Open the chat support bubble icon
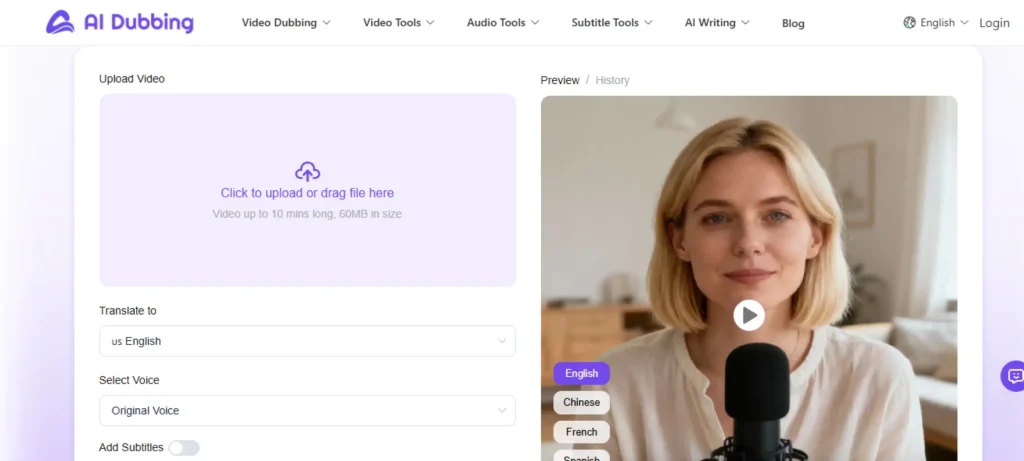Screen dimensions: 1024x461 point(1014,375)
